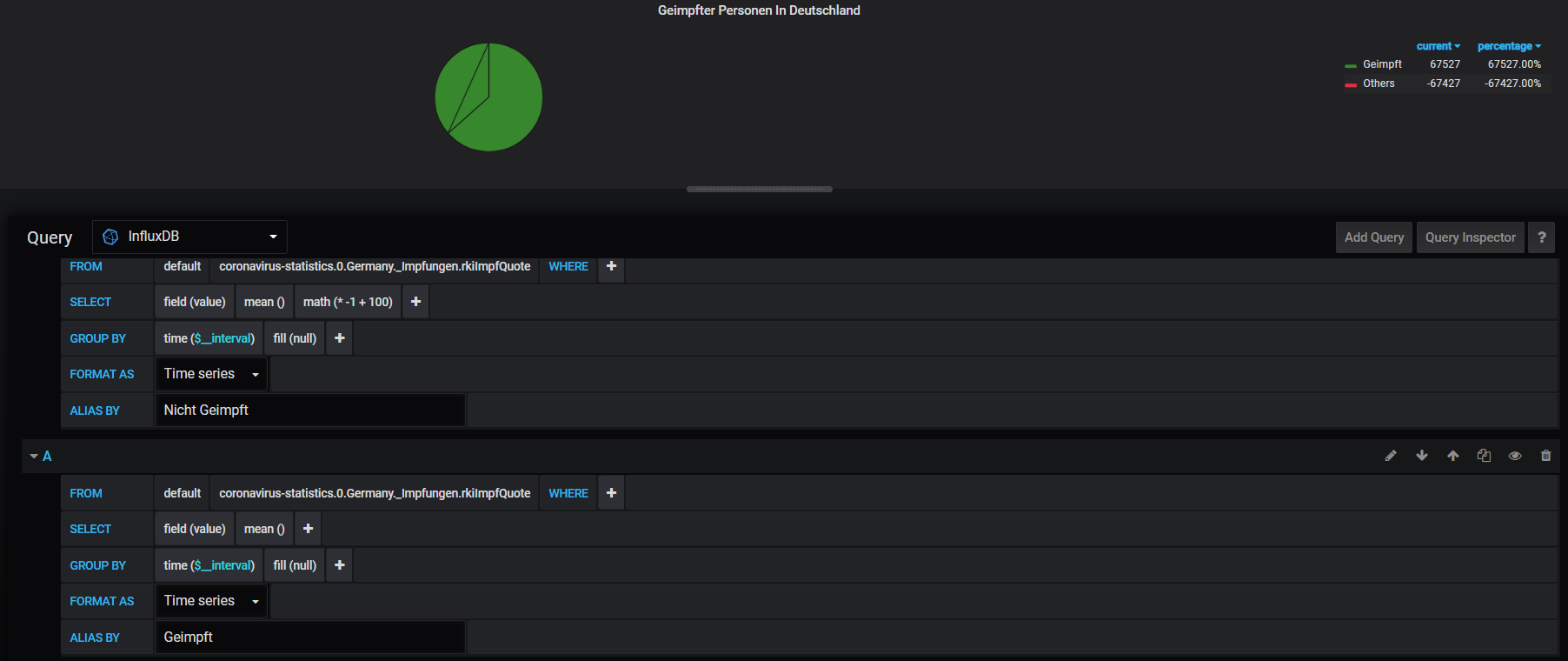1568x661 pixels.
Task: Focus alias field containing Geimpft
Action: [310, 638]
